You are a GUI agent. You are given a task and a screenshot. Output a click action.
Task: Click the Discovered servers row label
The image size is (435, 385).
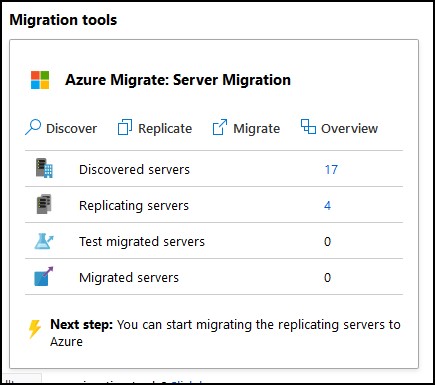tap(134, 170)
